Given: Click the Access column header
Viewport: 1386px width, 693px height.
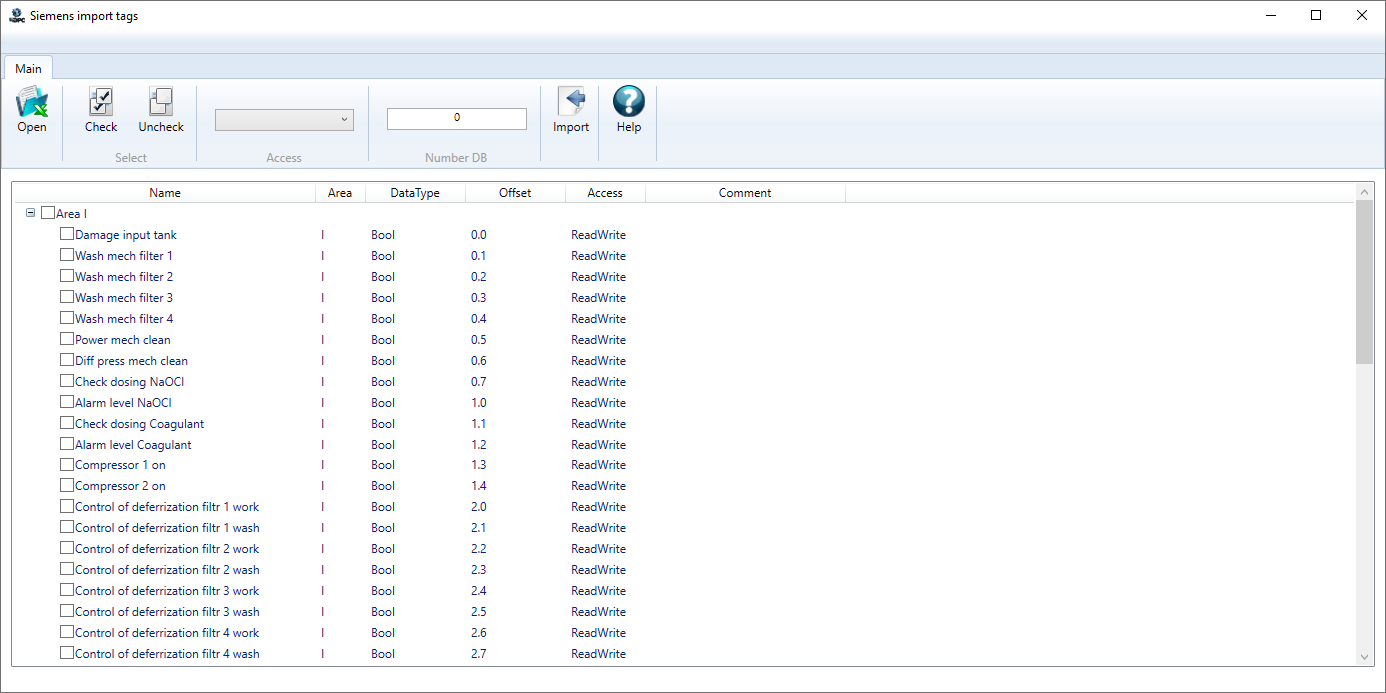Looking at the screenshot, I should pyautogui.click(x=605, y=193).
